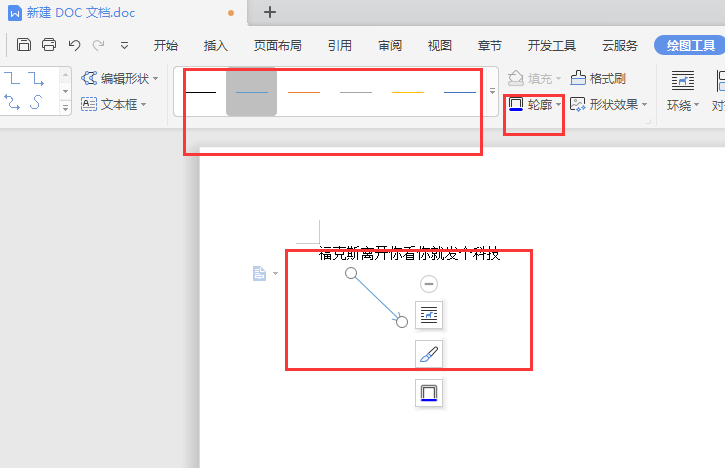Click the grayed Redo arrow
This screenshot has height=468, width=725.
pos(98,45)
